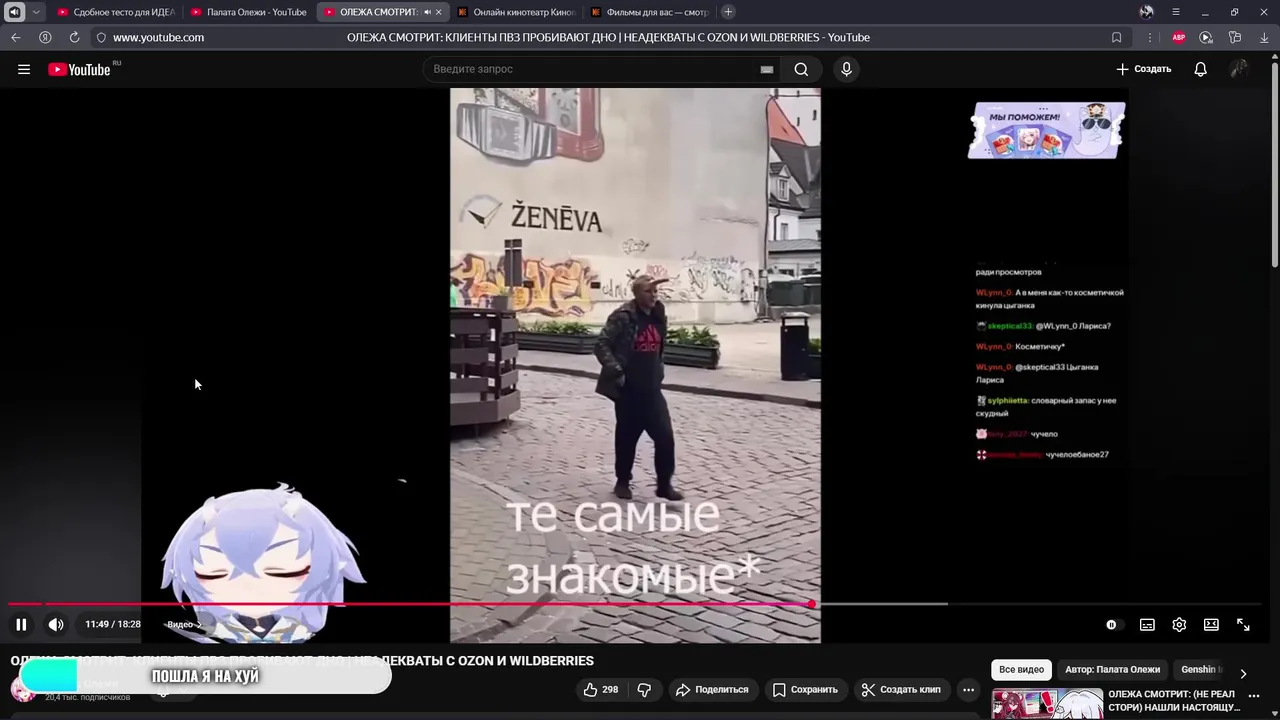
Task: Dislike the video
Action: [644, 689]
